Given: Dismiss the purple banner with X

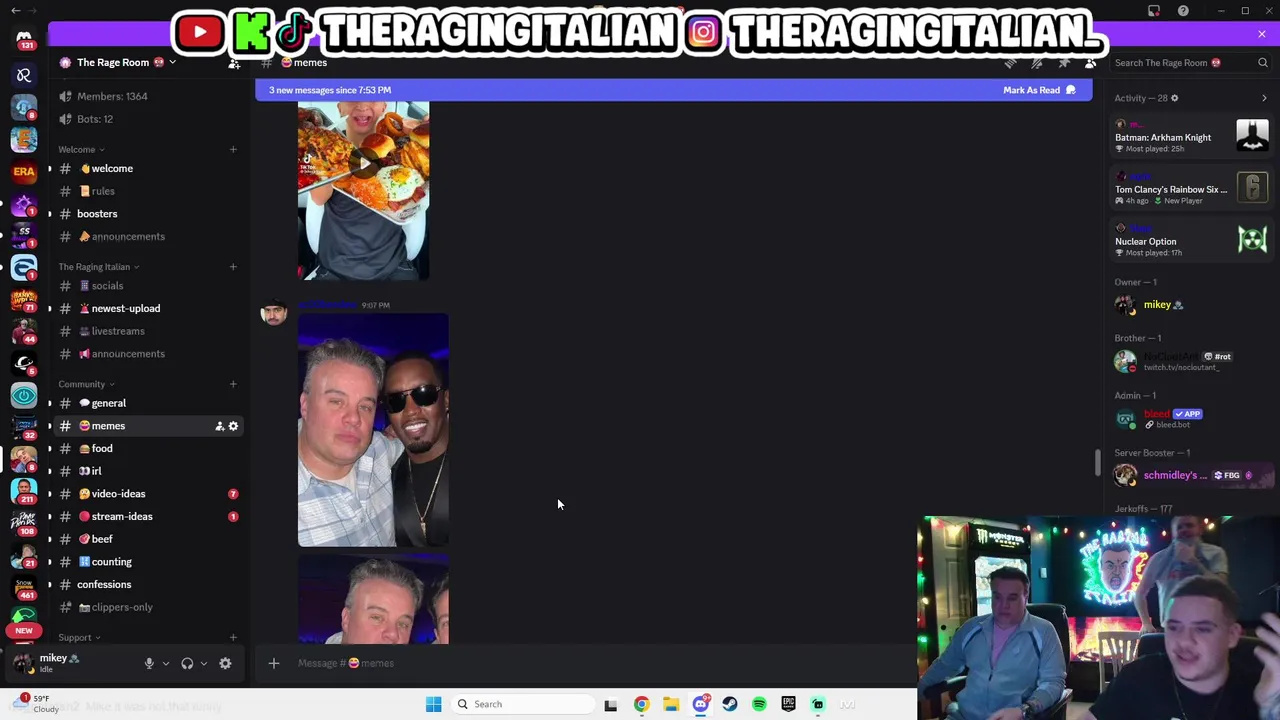Looking at the screenshot, I should coord(1262,35).
